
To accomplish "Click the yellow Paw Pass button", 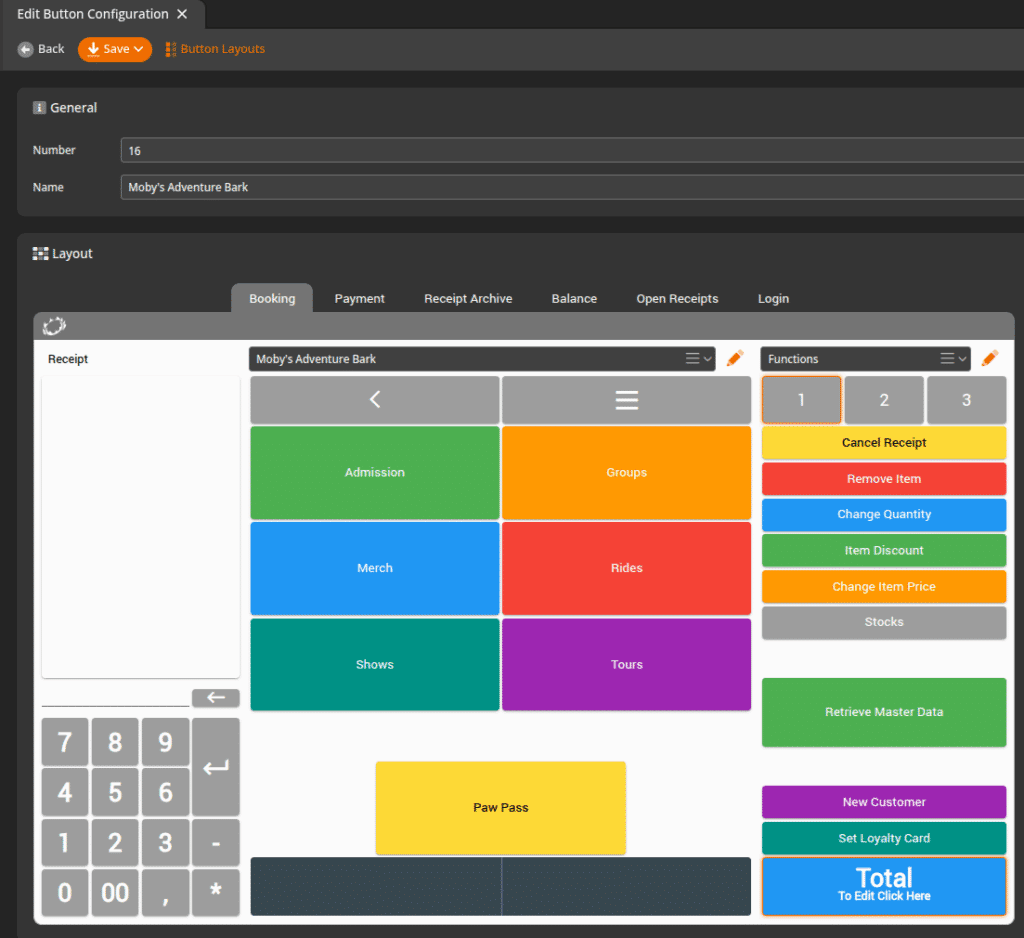I will click(x=501, y=808).
